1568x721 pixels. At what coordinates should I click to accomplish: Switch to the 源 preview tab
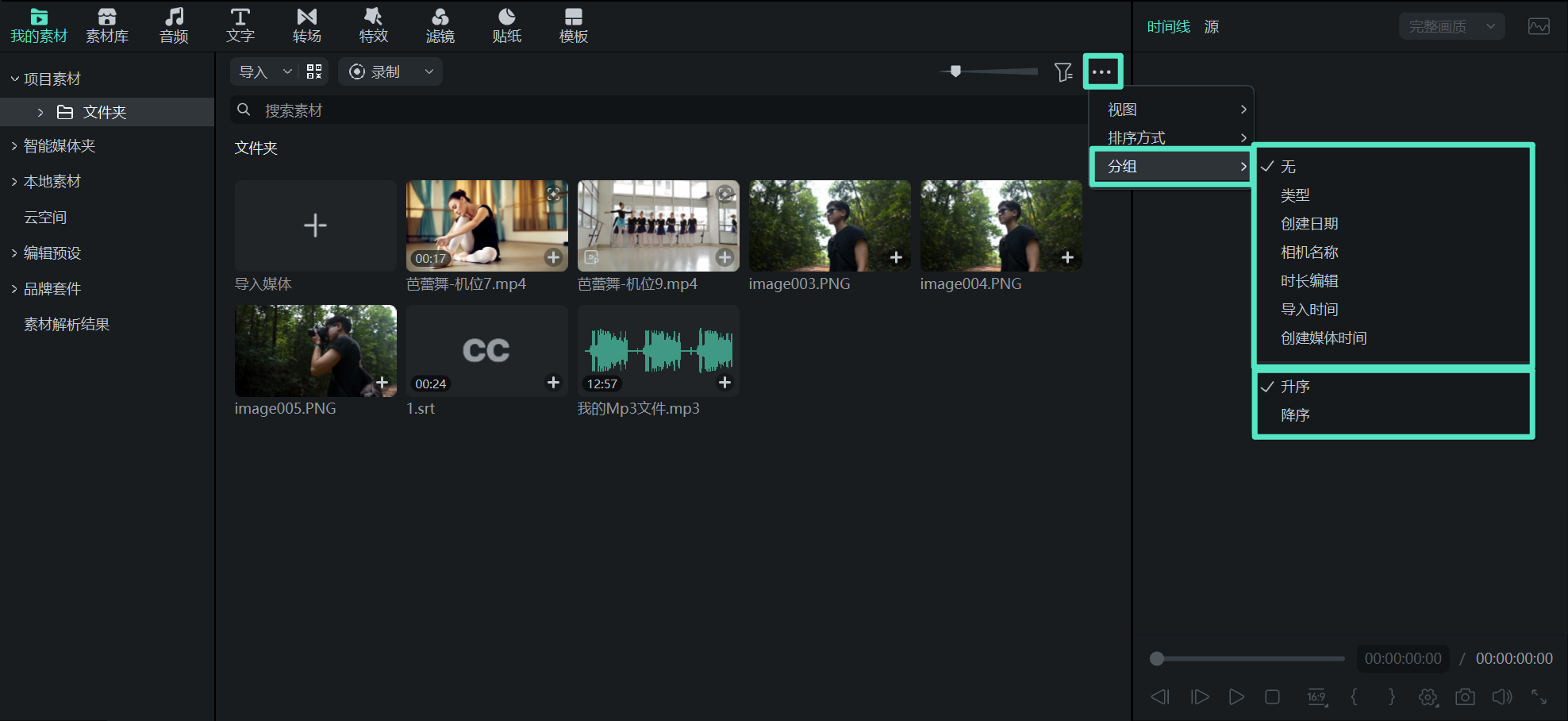pyautogui.click(x=1212, y=27)
